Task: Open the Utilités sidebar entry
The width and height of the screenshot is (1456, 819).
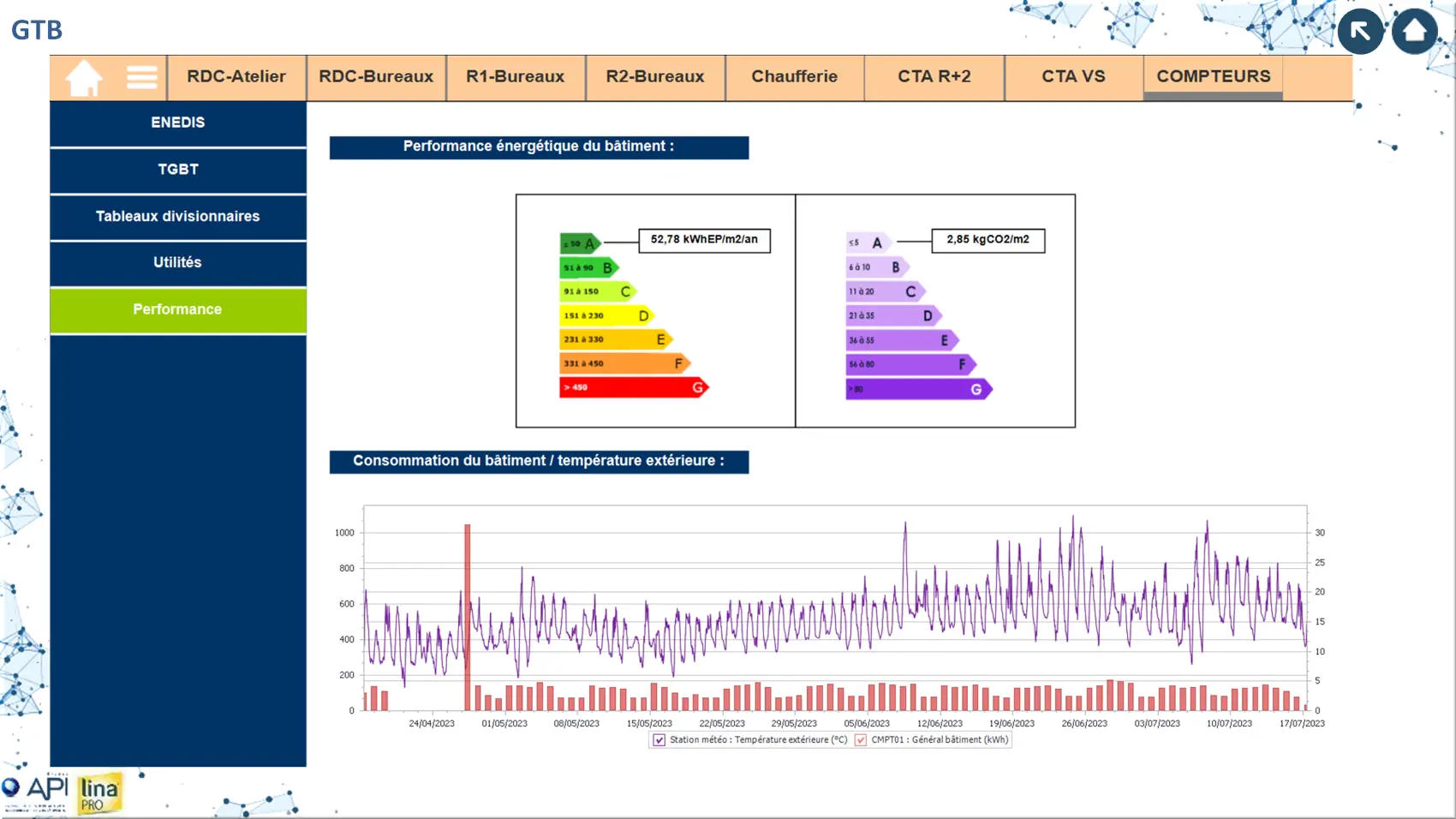Action: (x=178, y=263)
